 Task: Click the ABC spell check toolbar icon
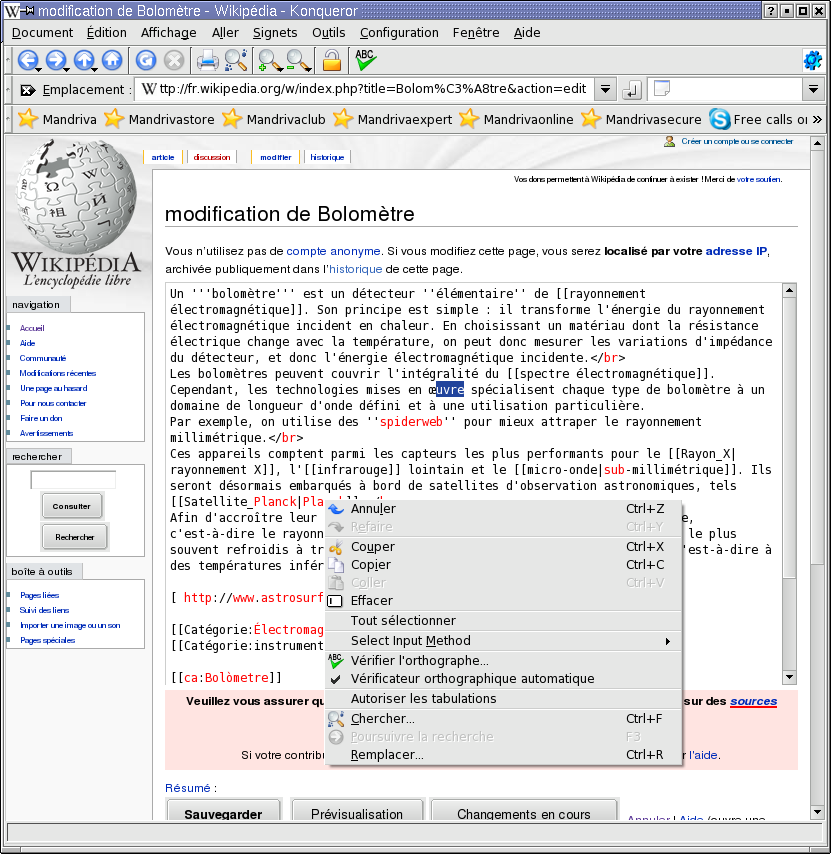pos(365,60)
